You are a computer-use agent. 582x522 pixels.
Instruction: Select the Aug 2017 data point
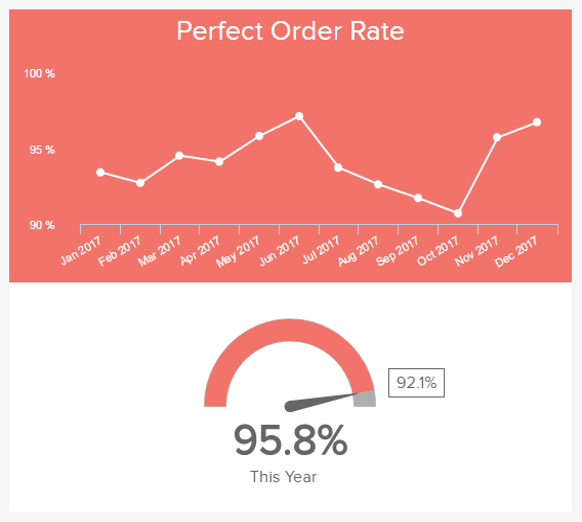(x=378, y=184)
